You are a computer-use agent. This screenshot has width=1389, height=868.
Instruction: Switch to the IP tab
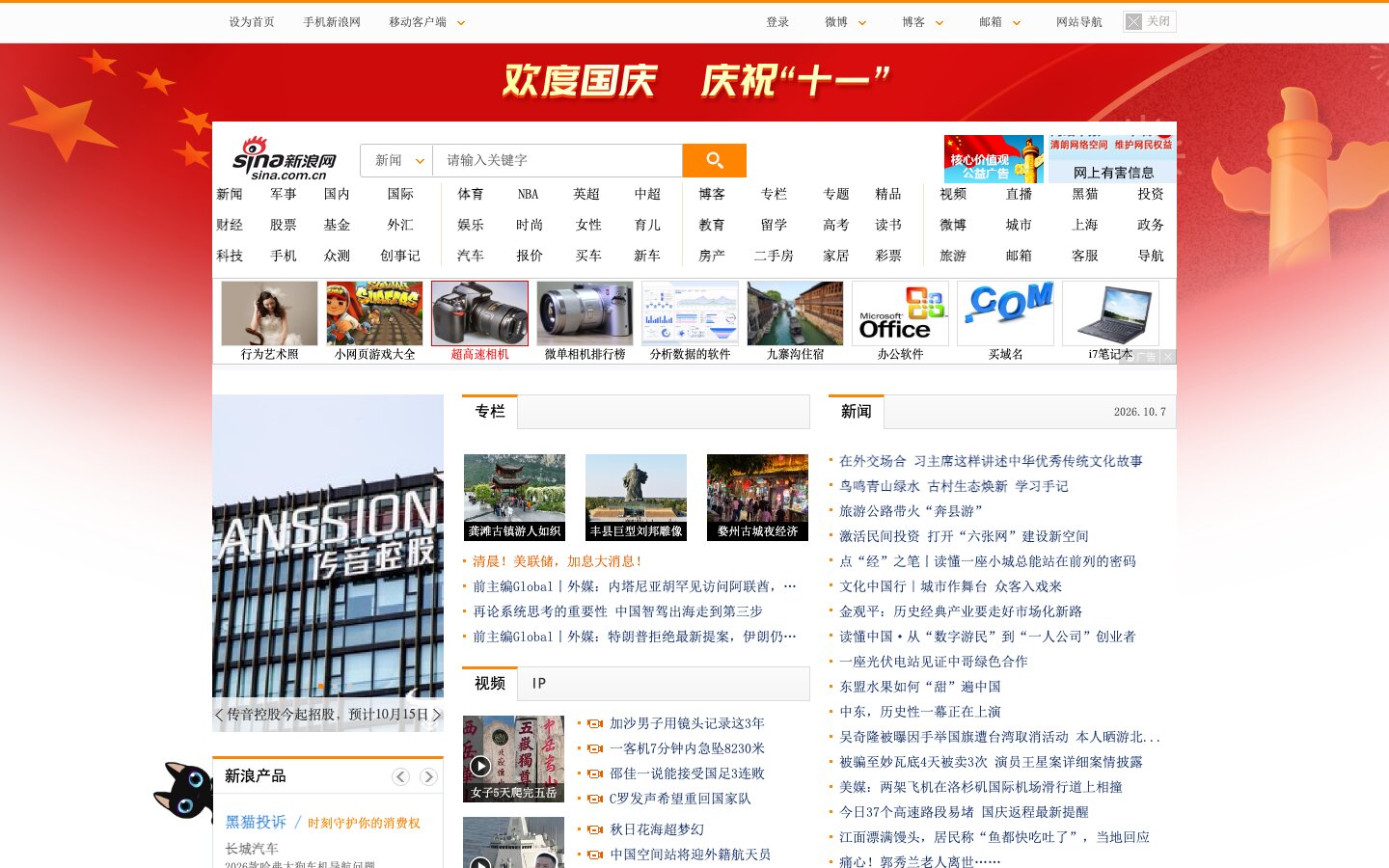(539, 684)
